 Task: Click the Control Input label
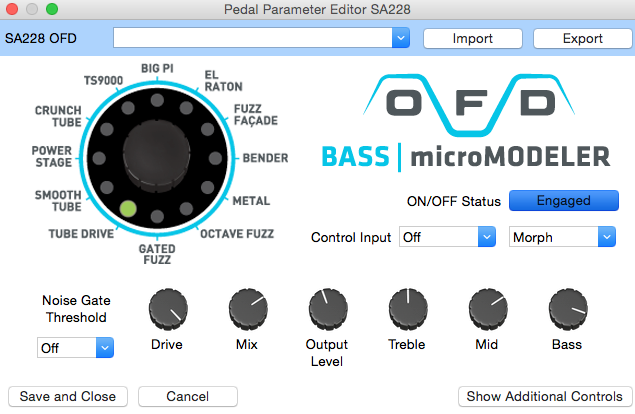pos(351,237)
